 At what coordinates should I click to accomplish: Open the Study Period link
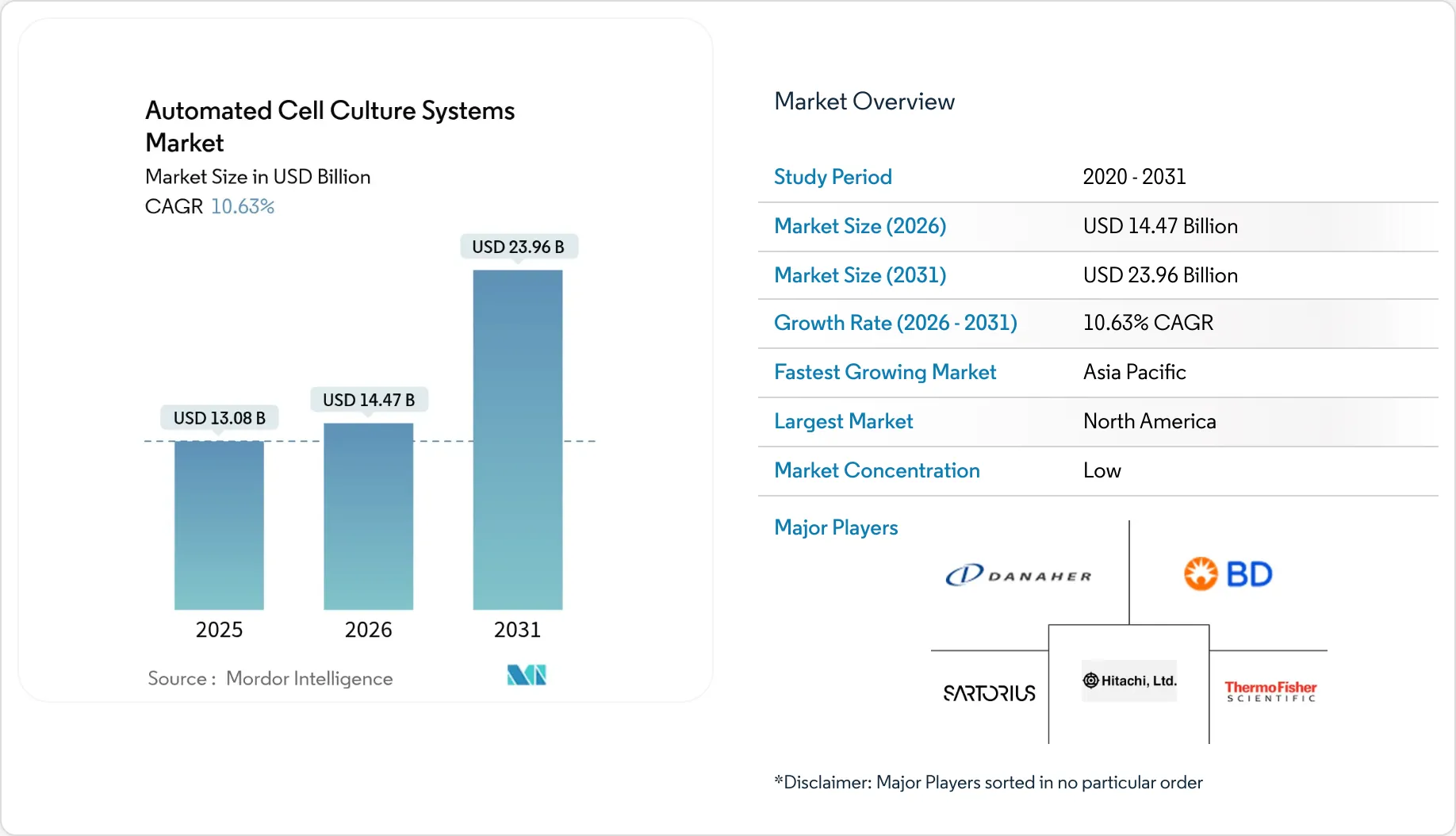833,177
